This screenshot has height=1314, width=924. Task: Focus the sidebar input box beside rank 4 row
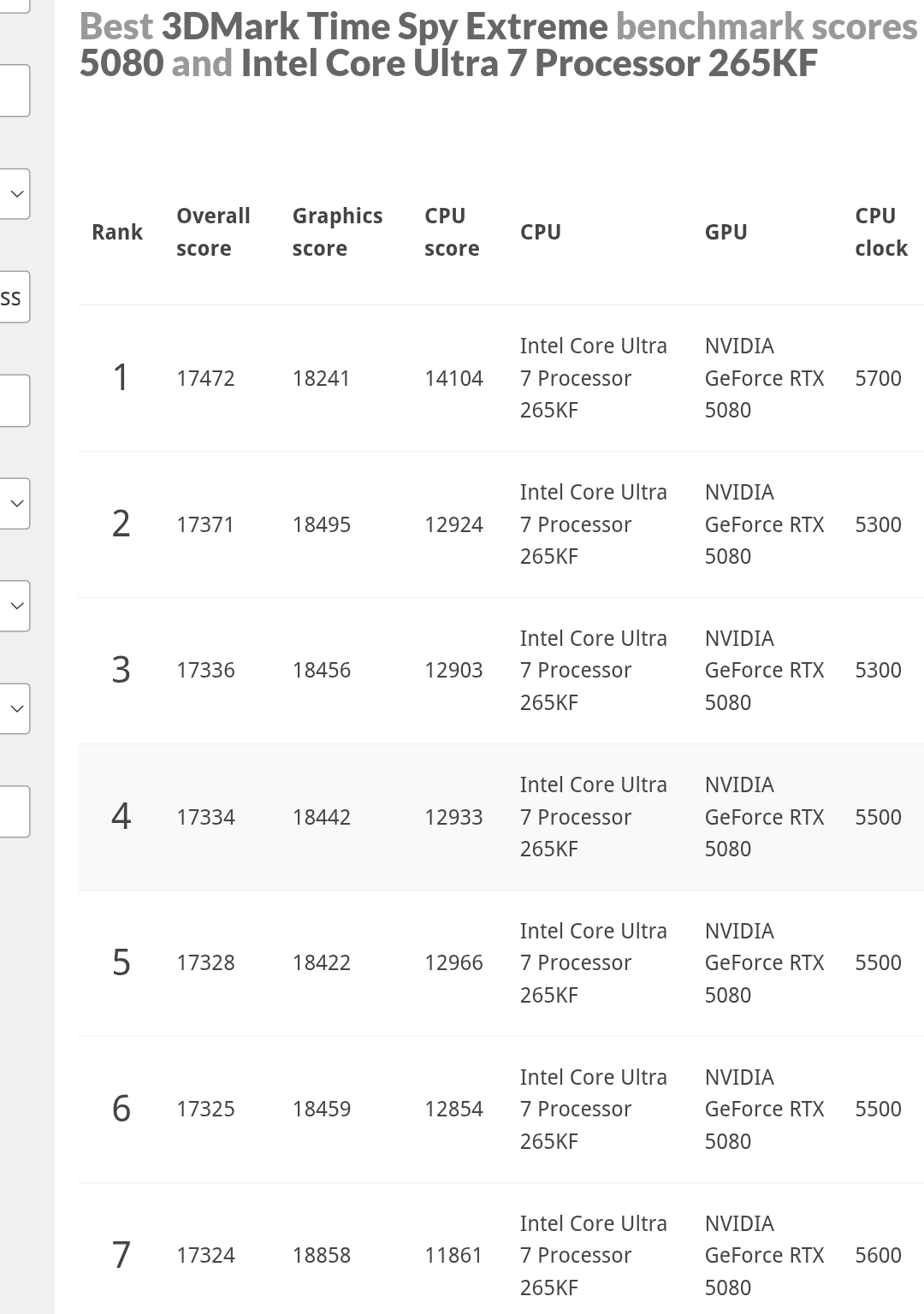[15, 811]
